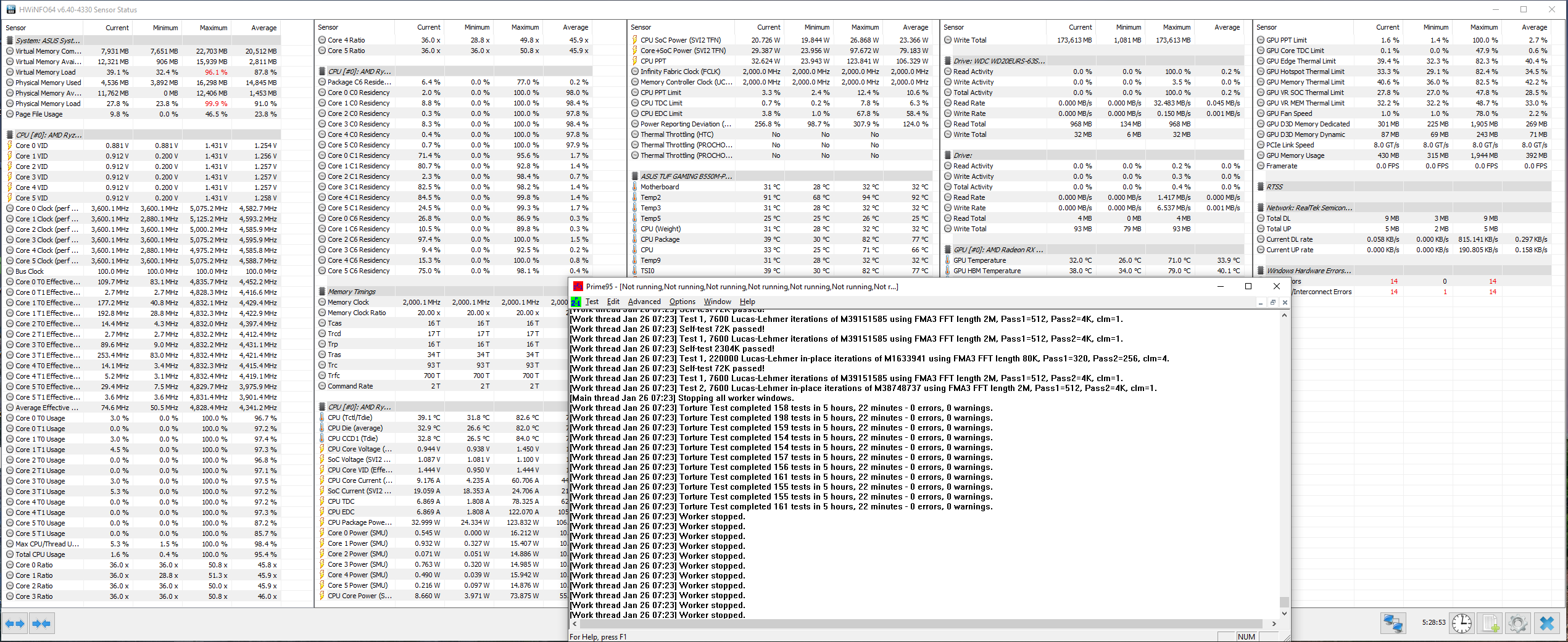Click icon beside Memory Timings header
Viewport: 1568px width, 642px height.
coord(322,292)
